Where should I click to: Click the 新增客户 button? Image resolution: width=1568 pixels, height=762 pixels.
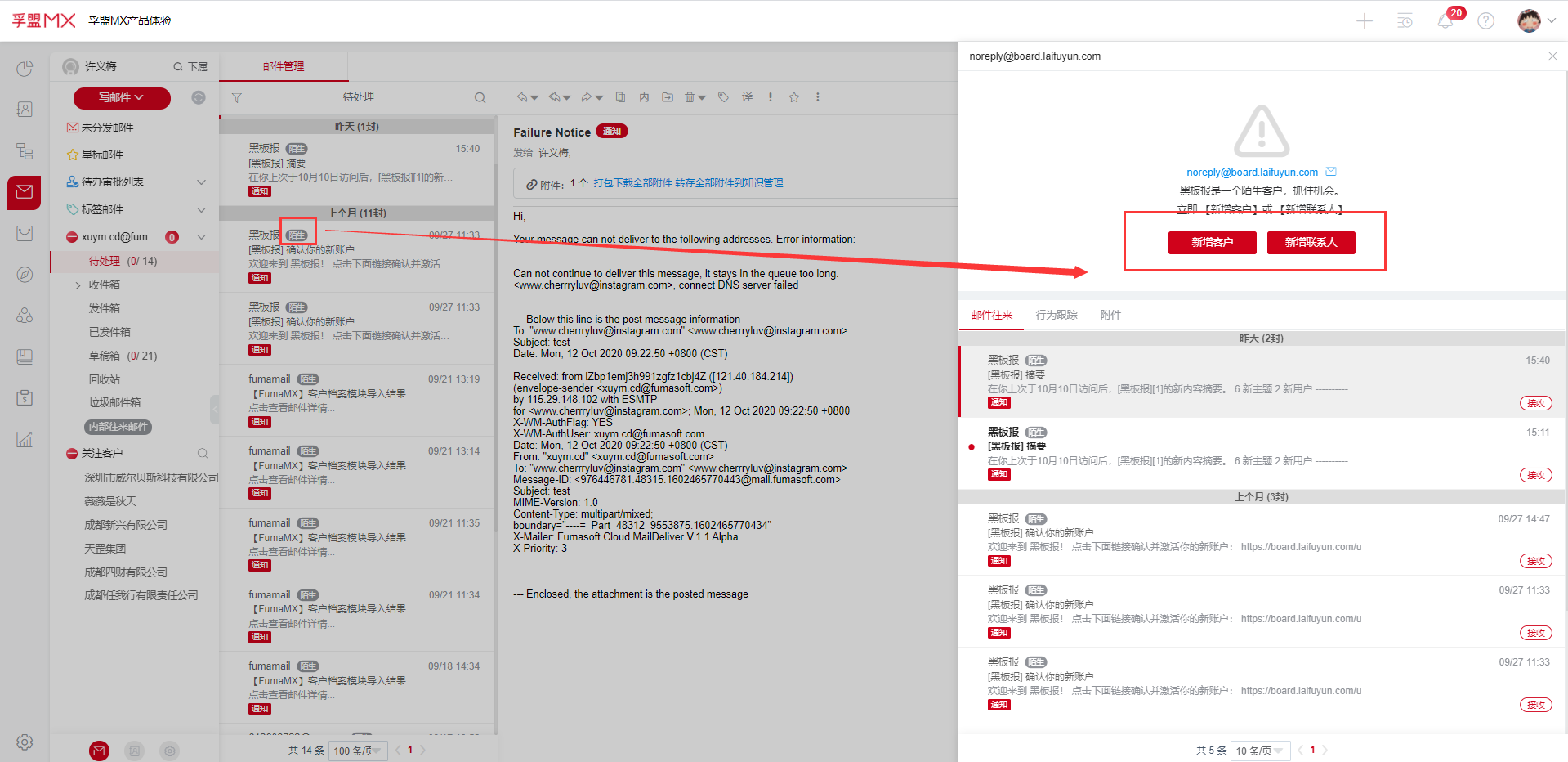pyautogui.click(x=1212, y=243)
